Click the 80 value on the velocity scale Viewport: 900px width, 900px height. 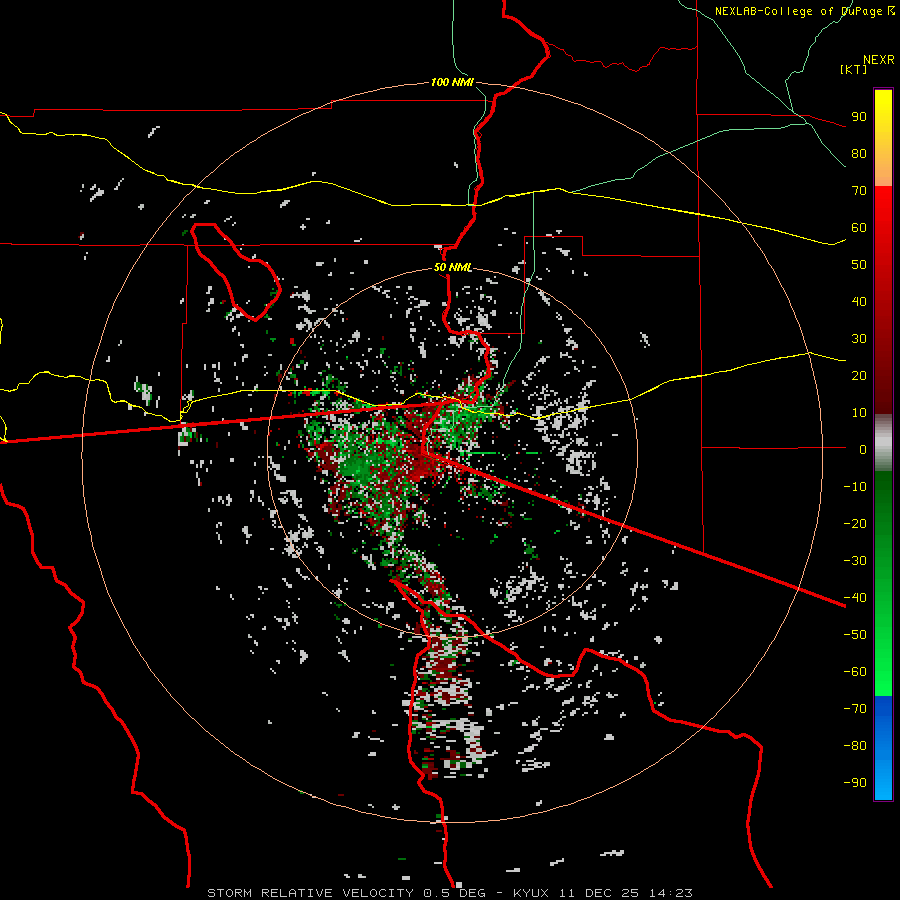pyautogui.click(x=859, y=153)
